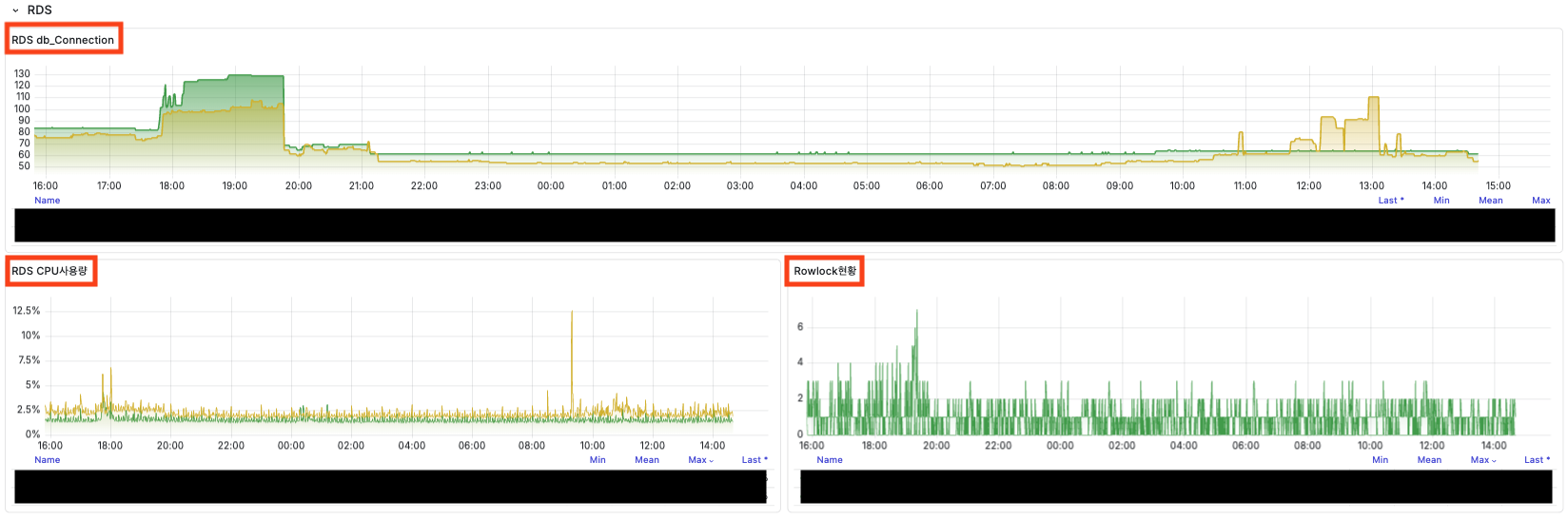Sort db_Connection legend by Mean
1568x520 pixels.
coord(1490,201)
